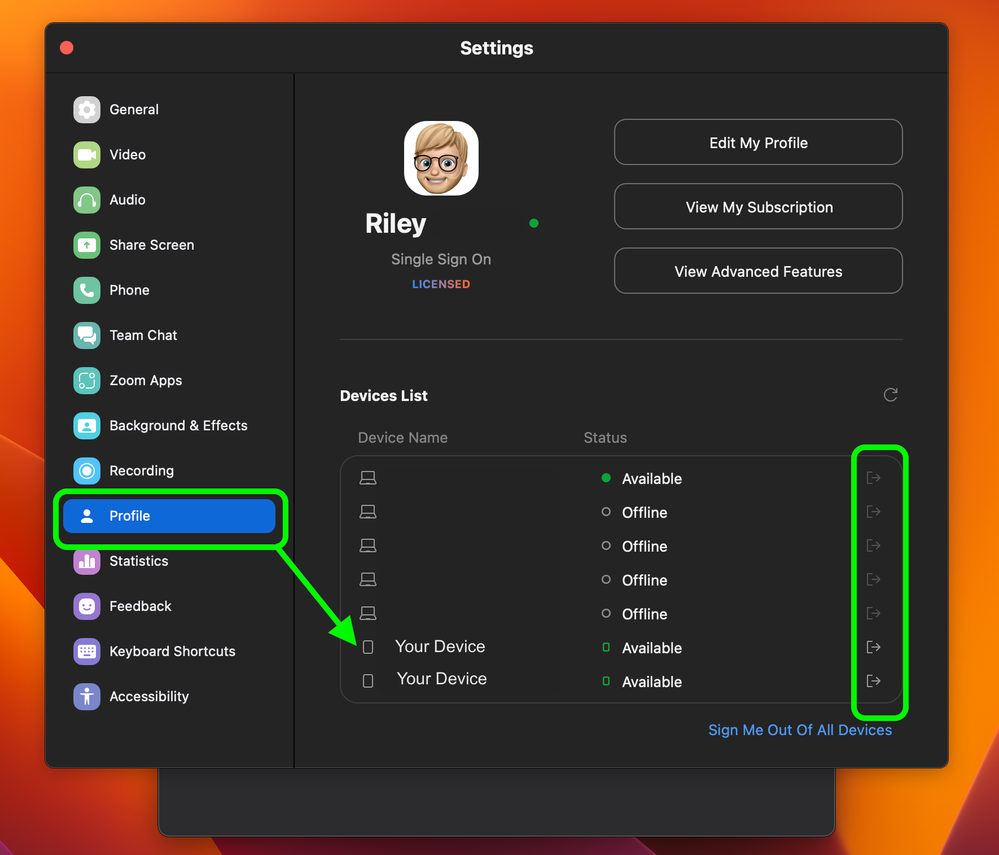Open Recording settings

tap(140, 470)
